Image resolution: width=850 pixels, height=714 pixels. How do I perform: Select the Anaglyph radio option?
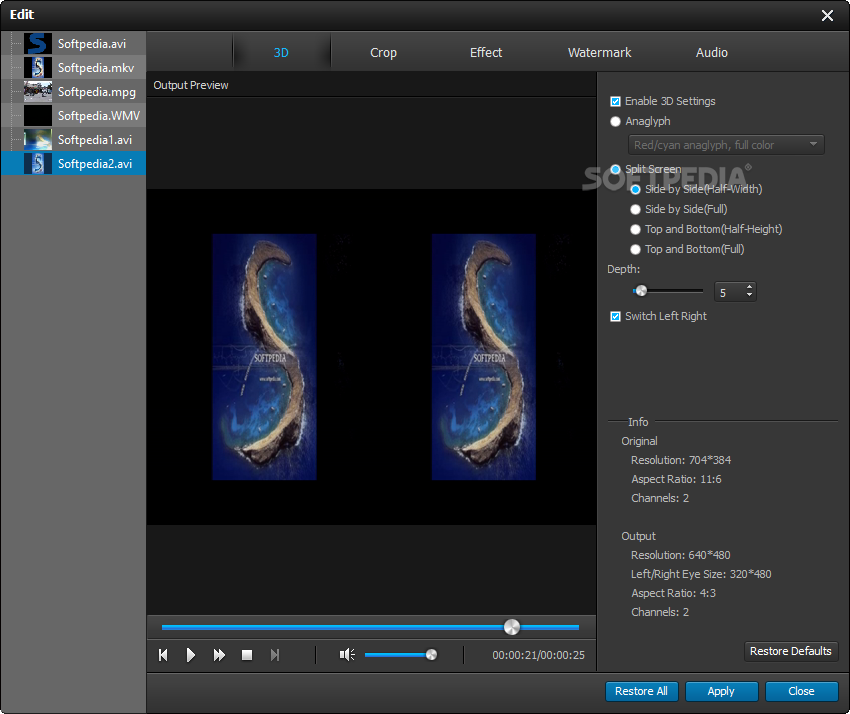[616, 121]
